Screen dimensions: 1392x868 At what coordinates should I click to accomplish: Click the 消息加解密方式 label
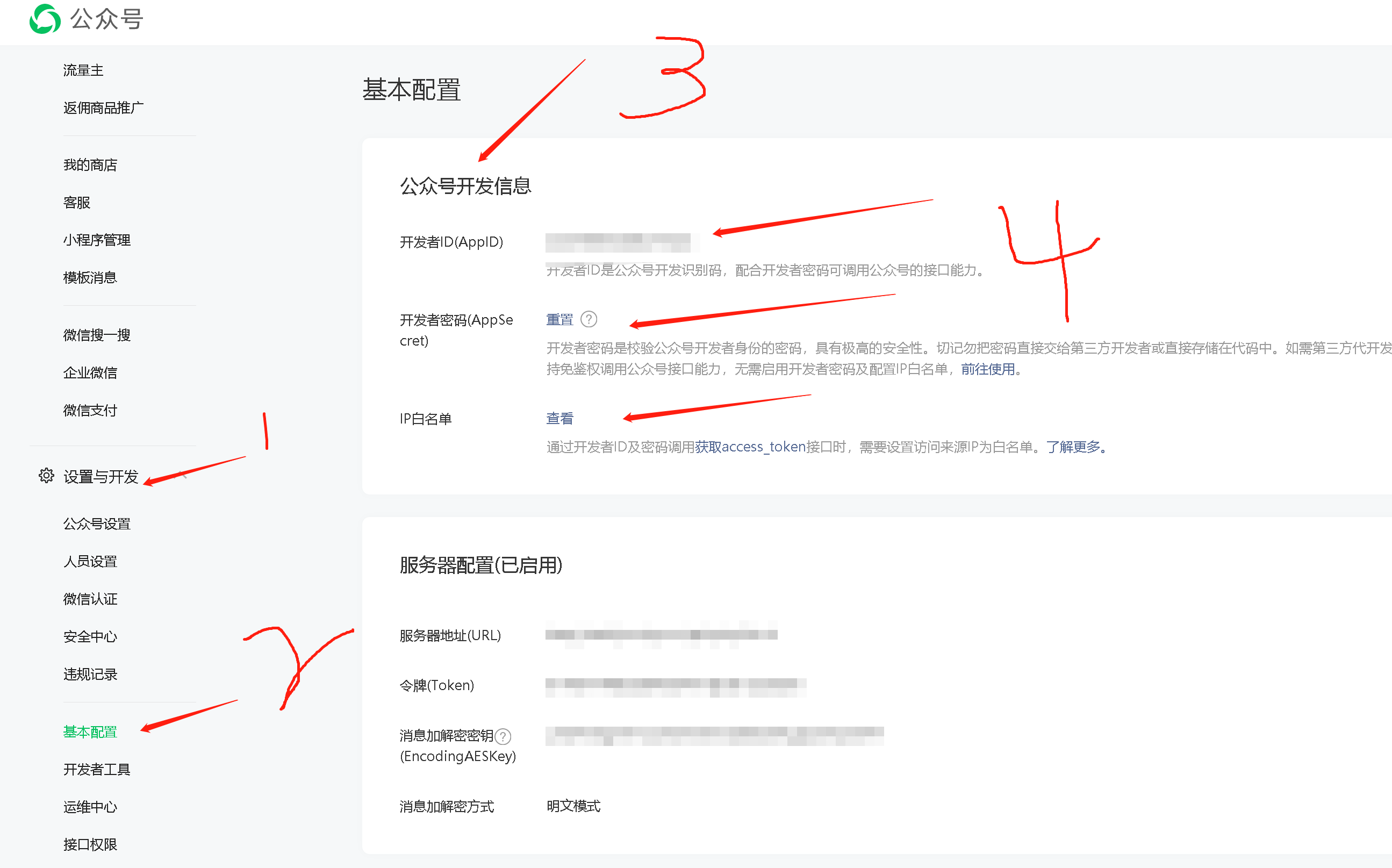(447, 806)
